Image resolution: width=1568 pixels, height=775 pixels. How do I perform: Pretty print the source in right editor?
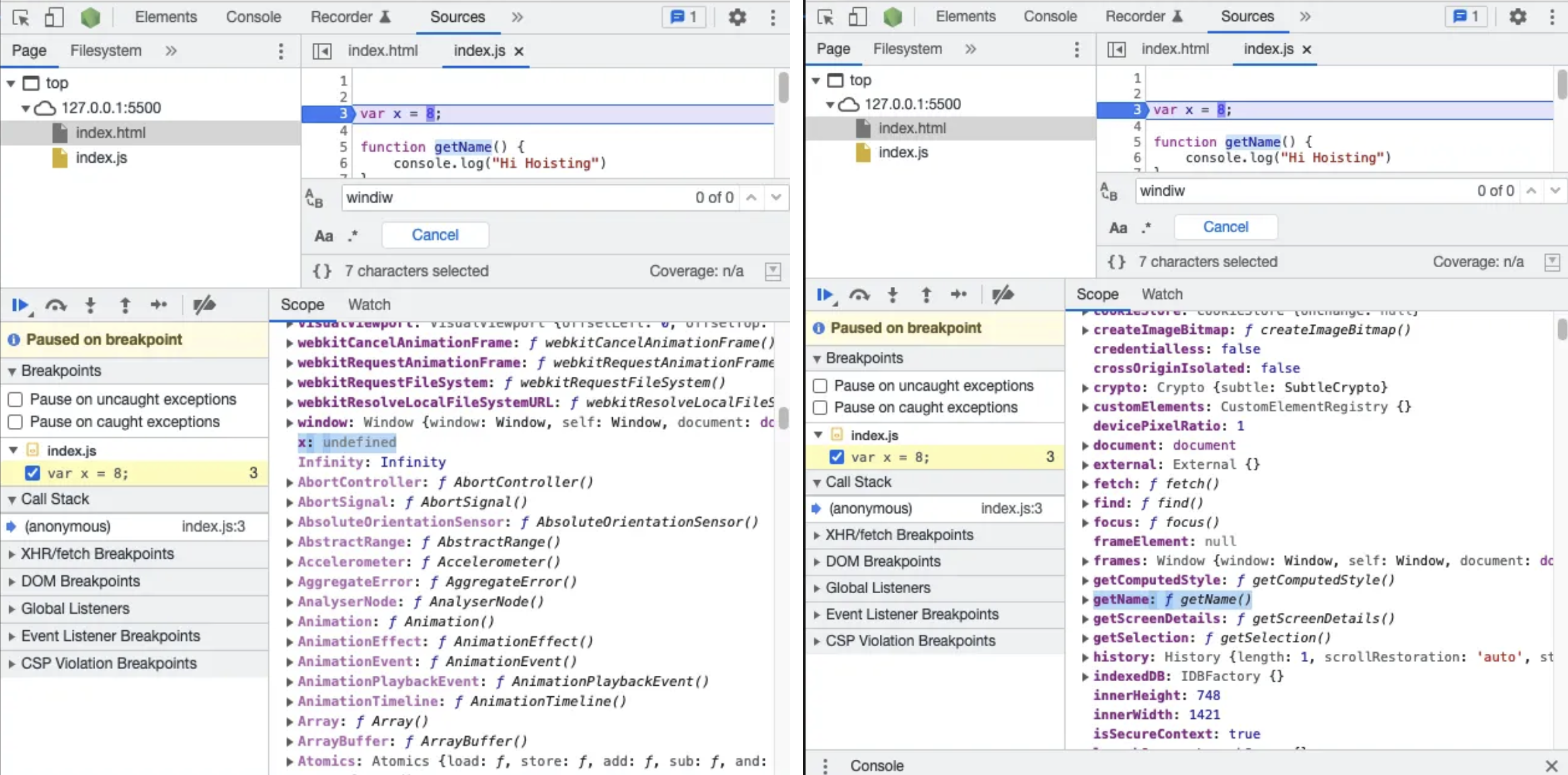[1117, 262]
